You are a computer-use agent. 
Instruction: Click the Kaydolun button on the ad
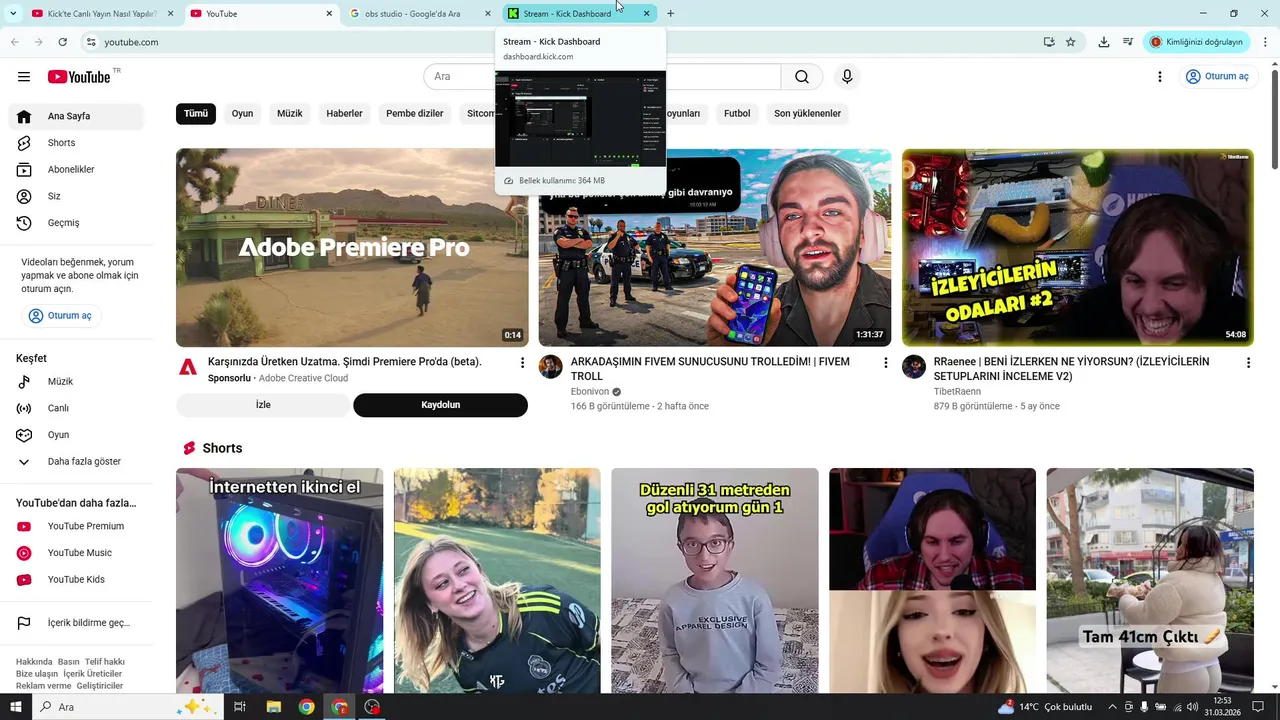pyautogui.click(x=440, y=405)
